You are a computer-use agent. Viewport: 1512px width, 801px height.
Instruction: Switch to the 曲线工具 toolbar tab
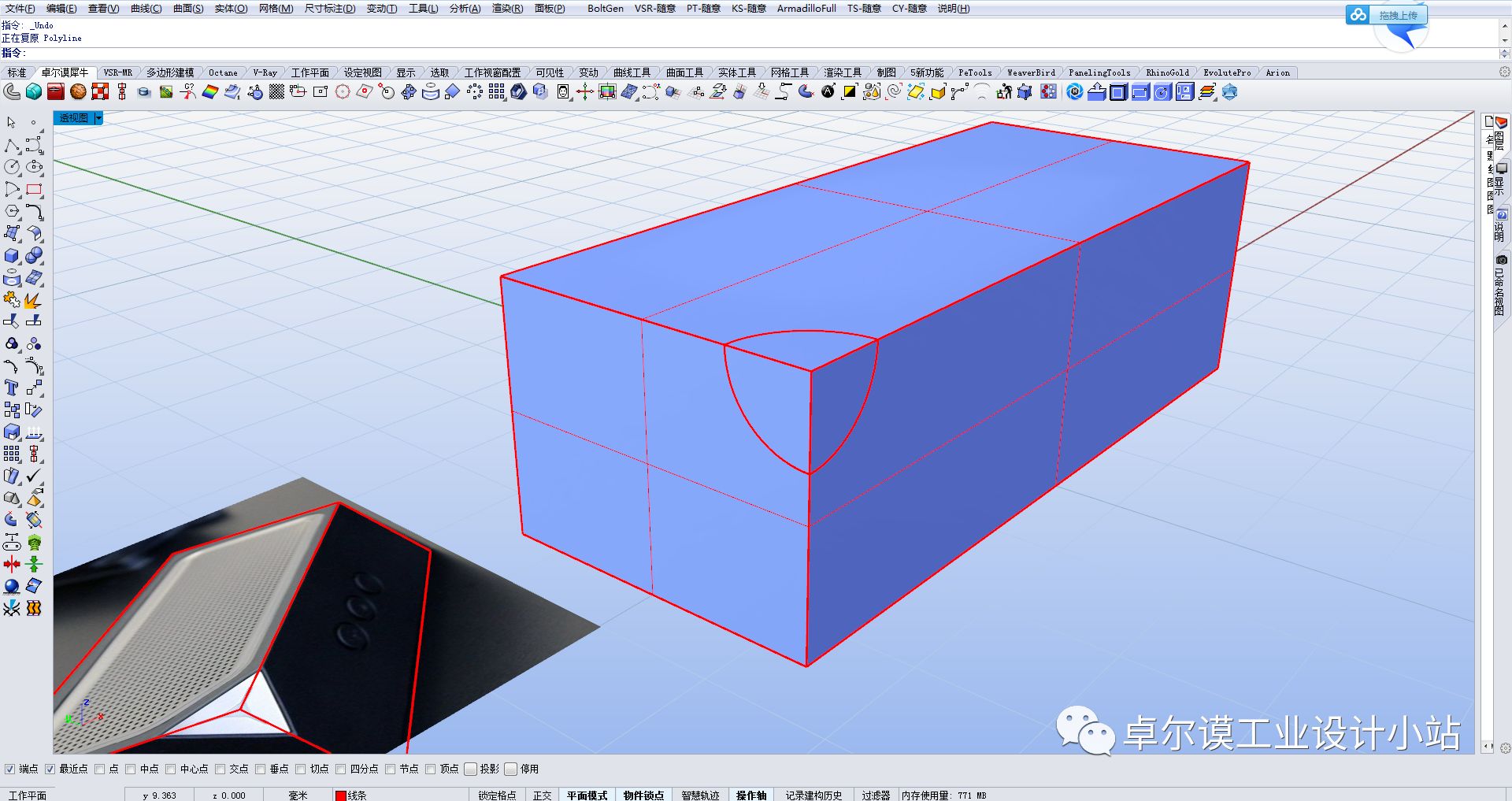tap(632, 72)
